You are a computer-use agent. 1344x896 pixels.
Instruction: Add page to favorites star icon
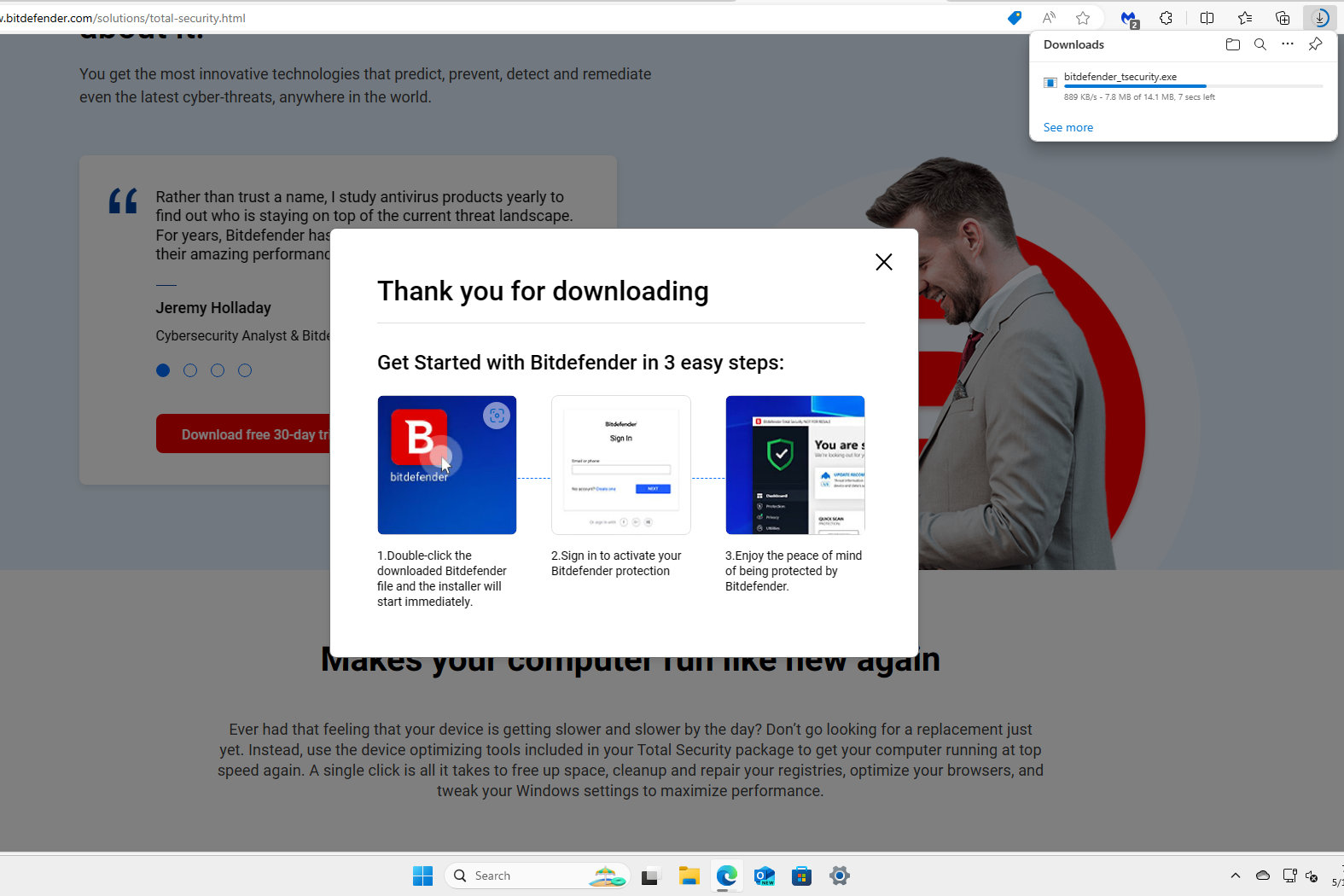(x=1083, y=18)
